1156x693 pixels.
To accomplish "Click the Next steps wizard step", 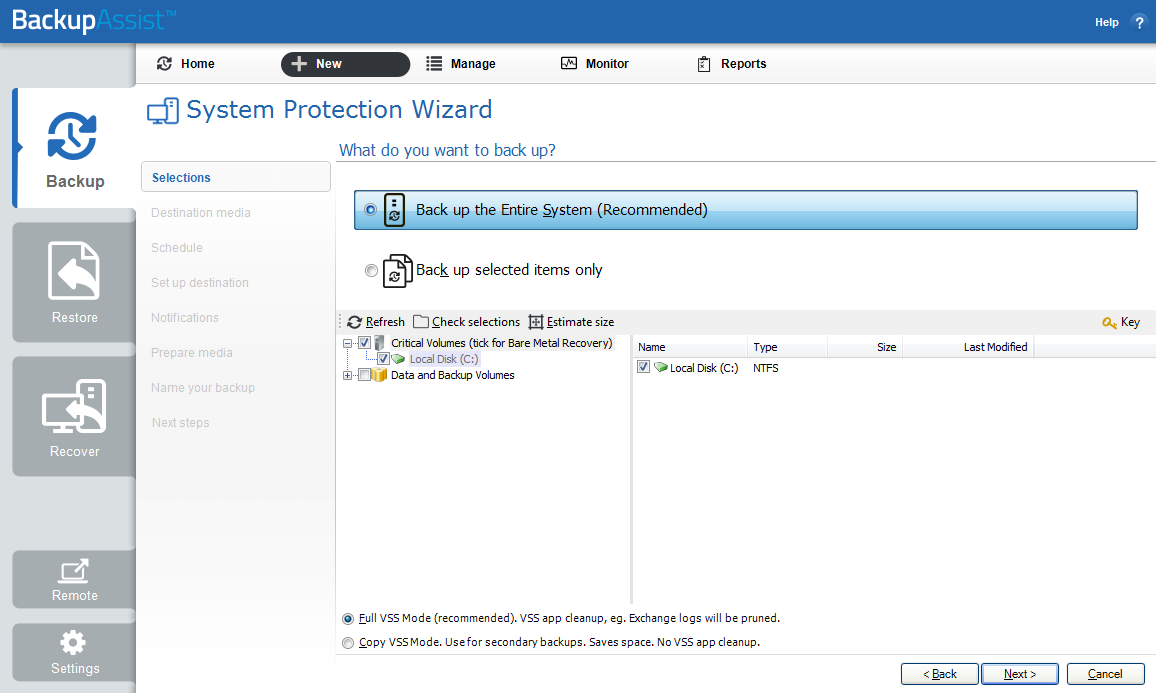I will (x=181, y=422).
